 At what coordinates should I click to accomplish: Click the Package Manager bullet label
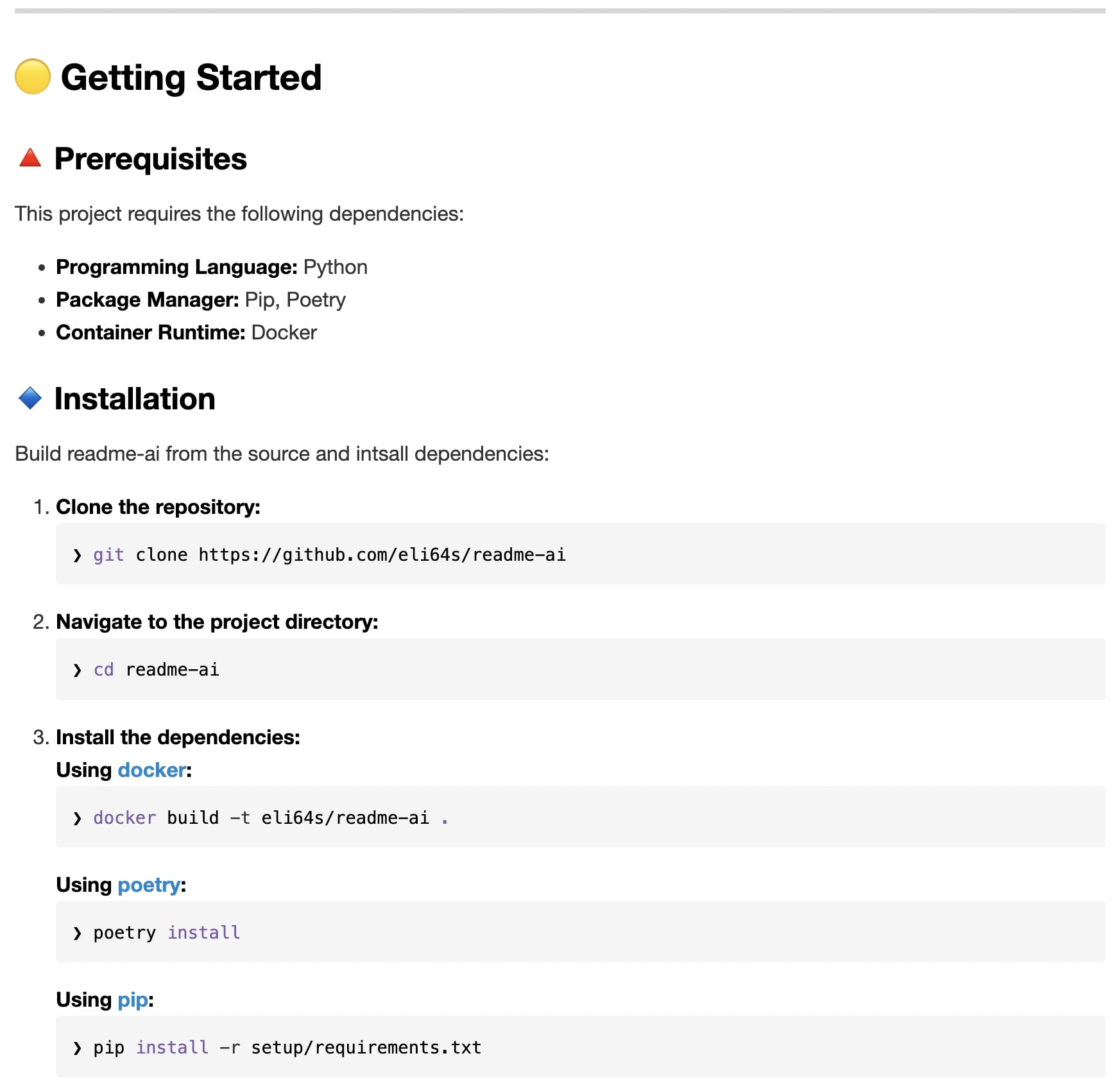[x=148, y=300]
